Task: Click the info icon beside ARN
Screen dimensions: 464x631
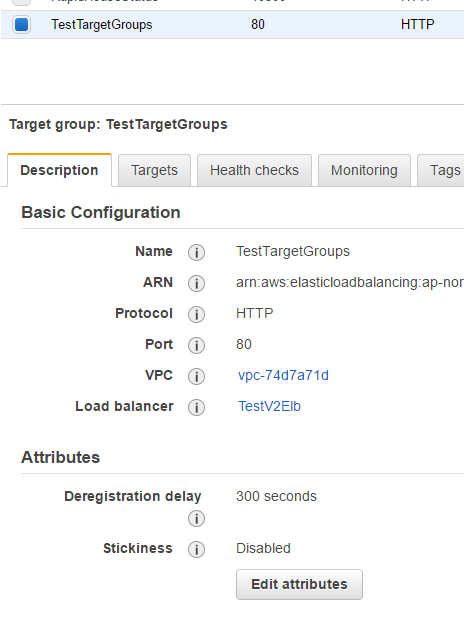Action: 196,283
